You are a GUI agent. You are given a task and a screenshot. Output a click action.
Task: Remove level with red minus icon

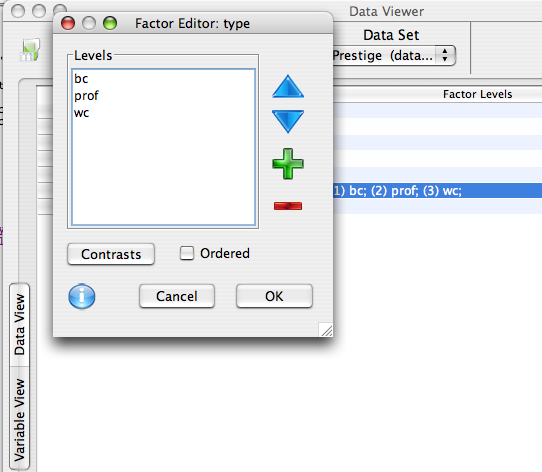pos(288,206)
